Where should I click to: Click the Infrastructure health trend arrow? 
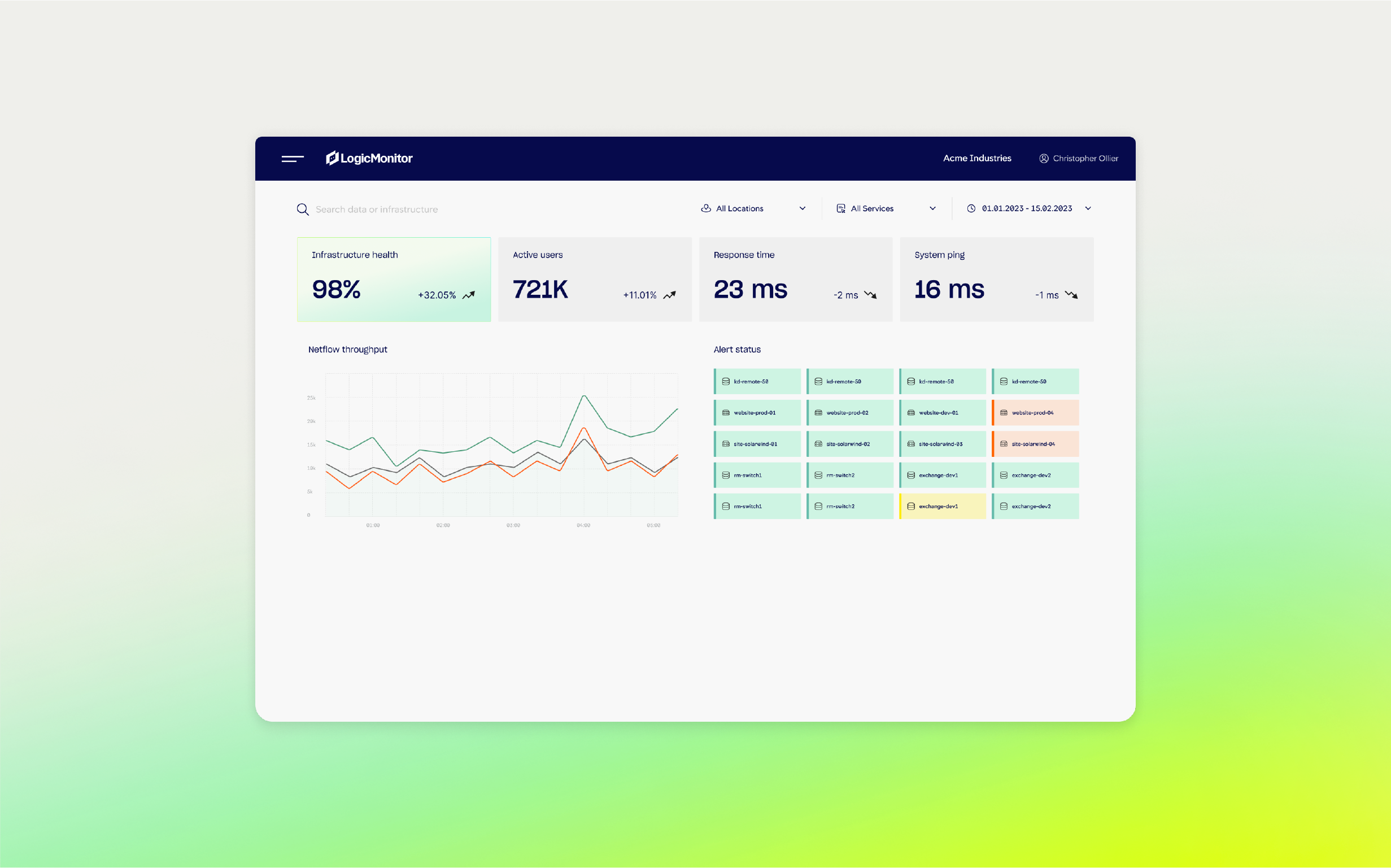(468, 295)
